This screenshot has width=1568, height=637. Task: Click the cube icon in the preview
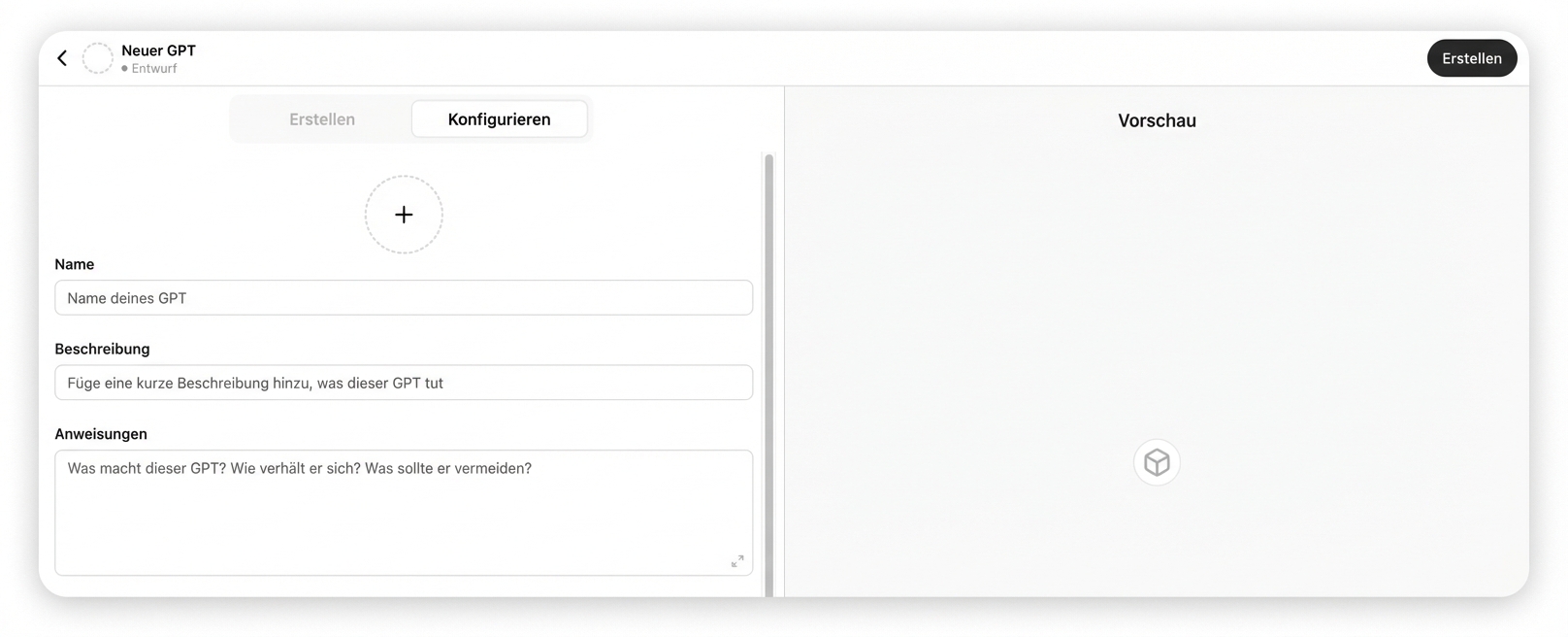click(1157, 462)
